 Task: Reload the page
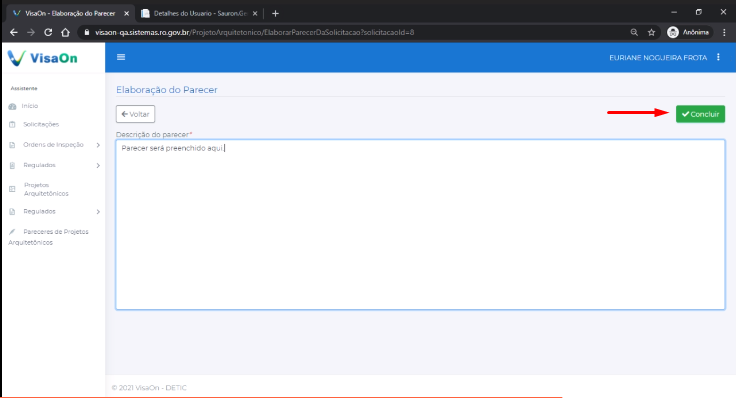click(x=48, y=32)
